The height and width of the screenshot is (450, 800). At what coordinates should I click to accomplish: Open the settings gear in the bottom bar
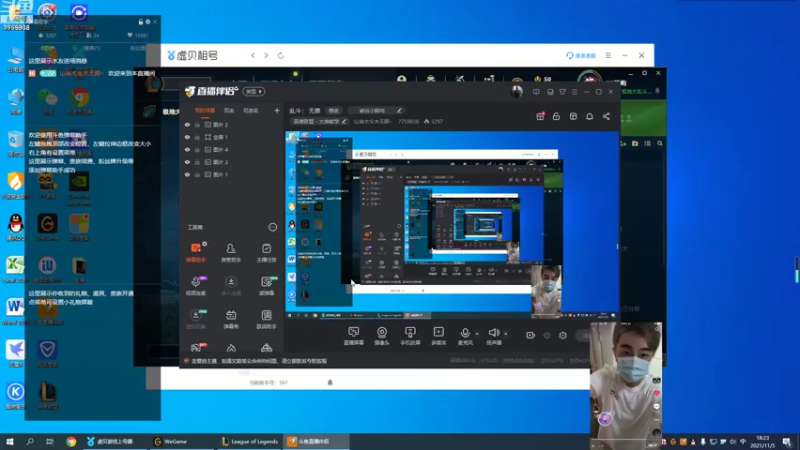[x=563, y=335]
